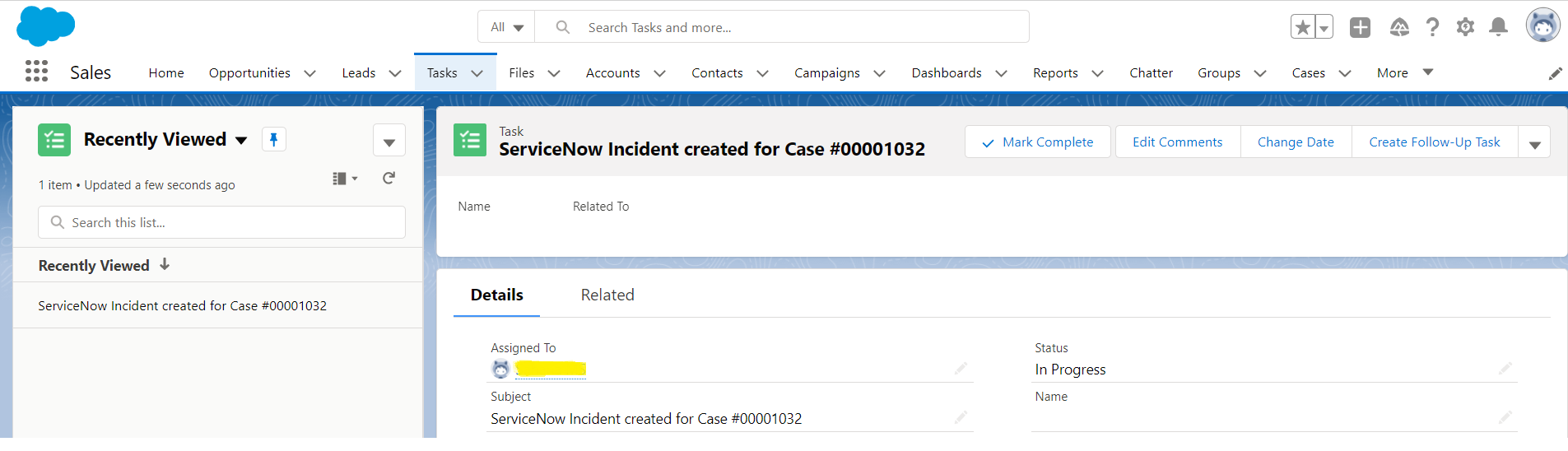The width and height of the screenshot is (1568, 451).
Task: Click the Search this list field
Action: tap(222, 222)
